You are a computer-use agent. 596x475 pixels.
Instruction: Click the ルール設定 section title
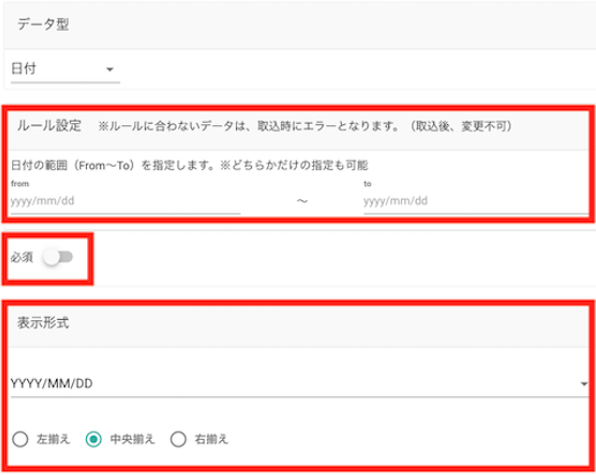pyautogui.click(x=49, y=126)
